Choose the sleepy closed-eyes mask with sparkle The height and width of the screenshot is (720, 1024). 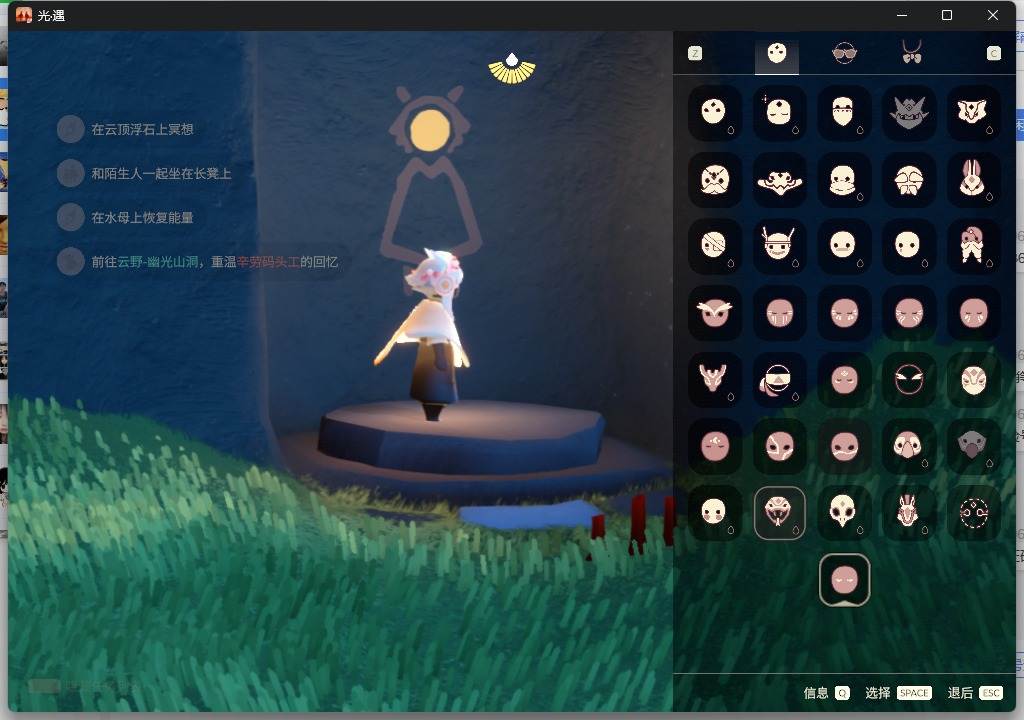click(x=779, y=112)
